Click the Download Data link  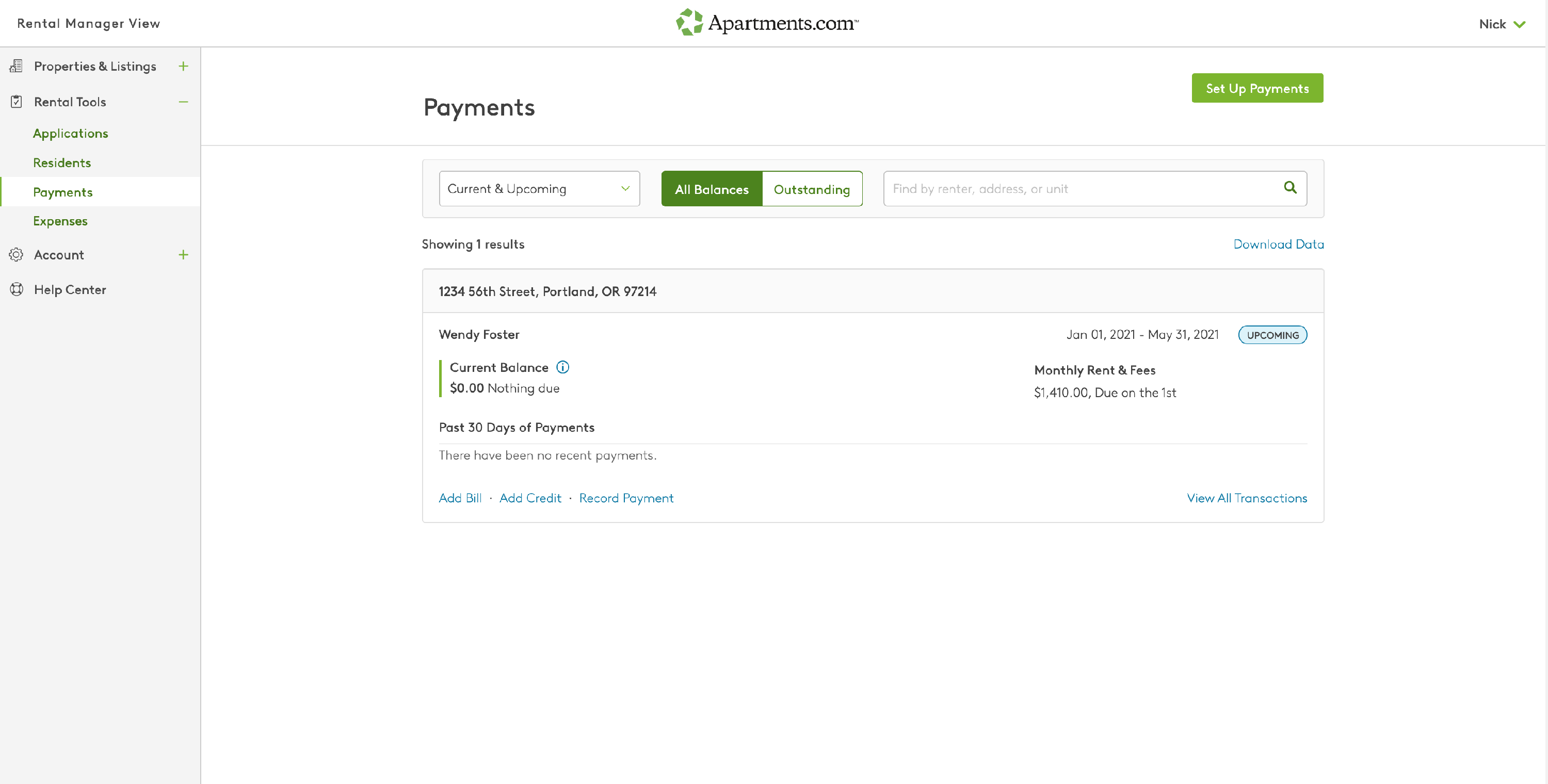click(x=1278, y=244)
